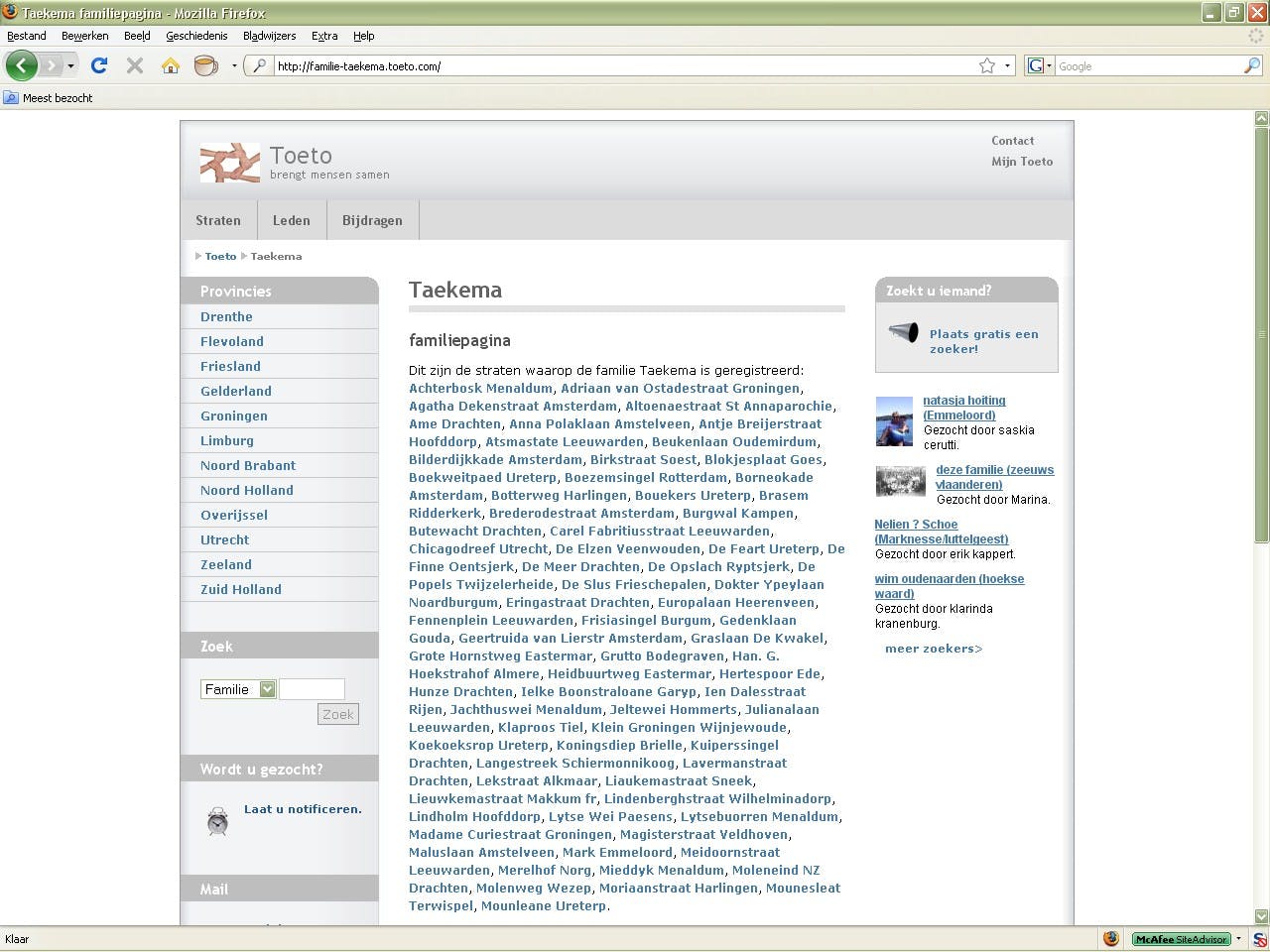Open the Mijn Toeto link
The height and width of the screenshot is (952, 1270).
(1022, 162)
